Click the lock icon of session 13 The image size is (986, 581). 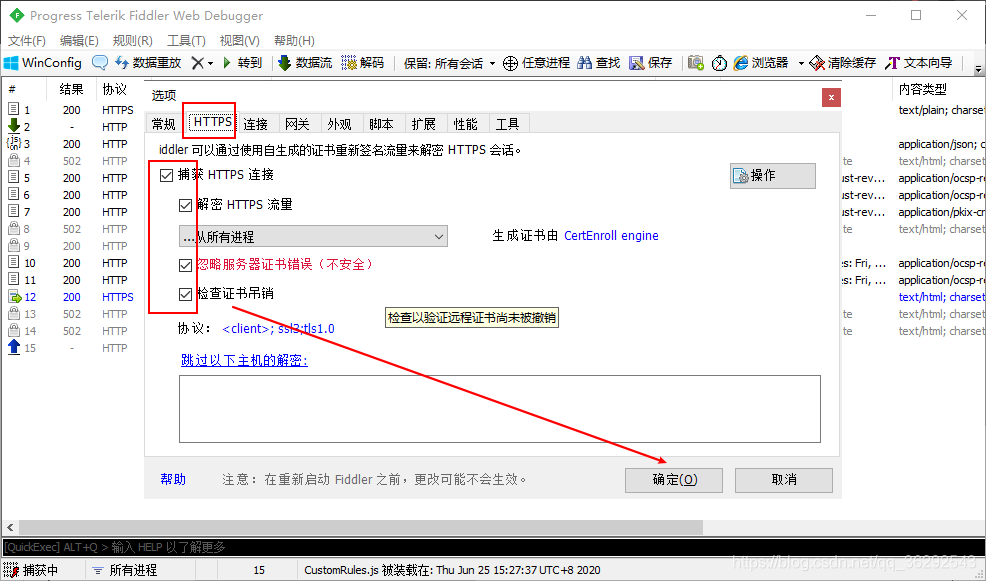13,313
